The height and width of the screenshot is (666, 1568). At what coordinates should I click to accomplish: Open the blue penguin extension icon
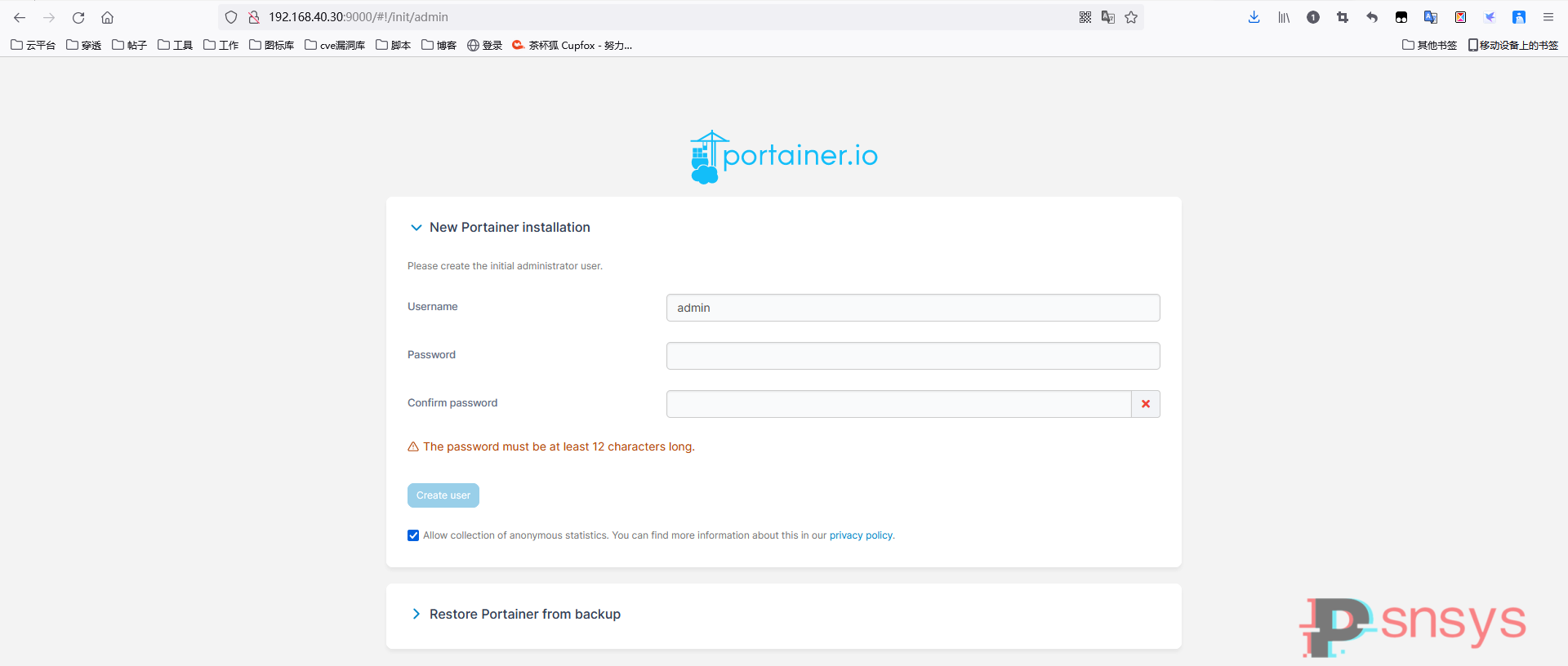(x=1519, y=17)
